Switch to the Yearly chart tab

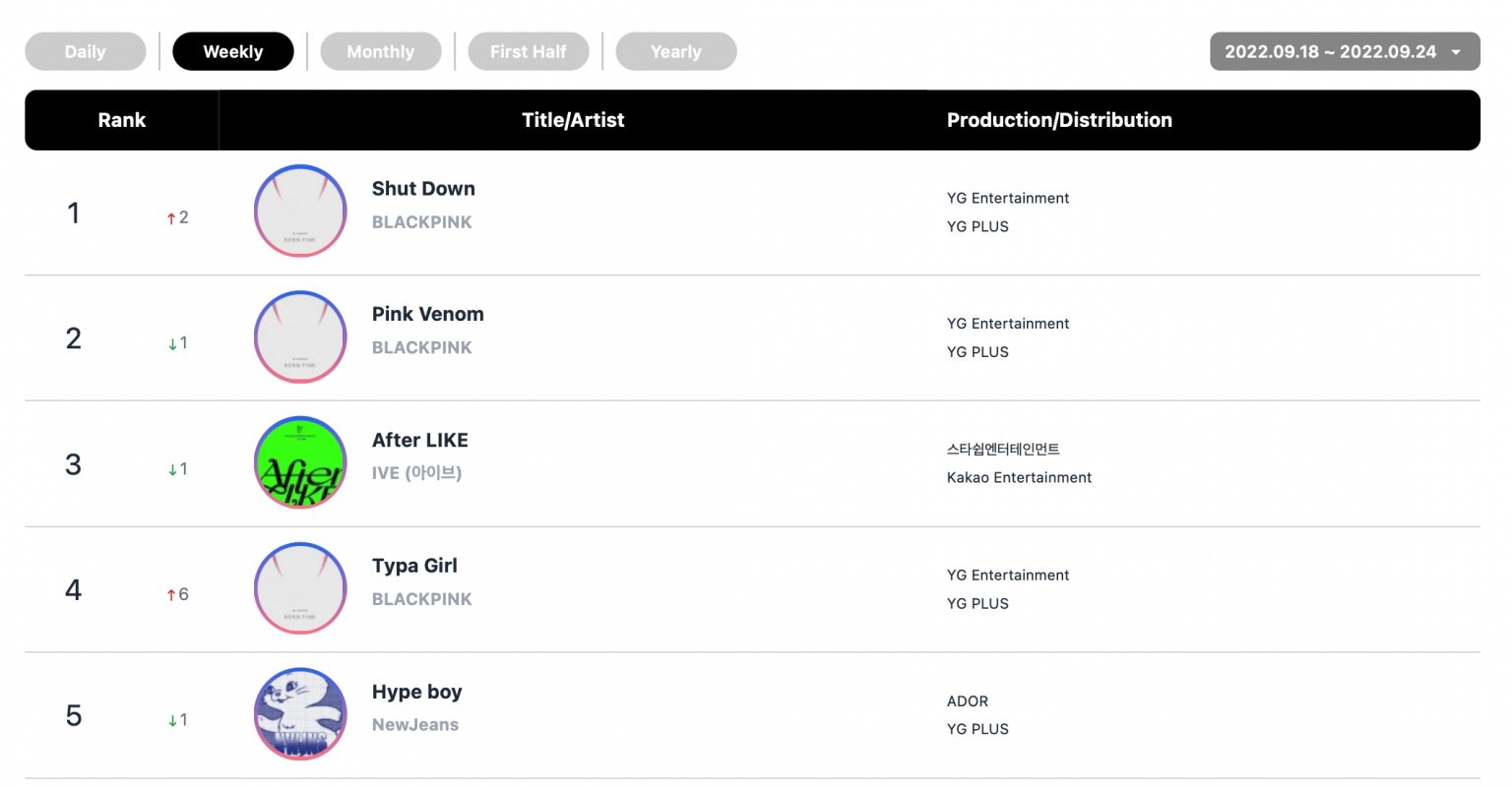(x=676, y=52)
